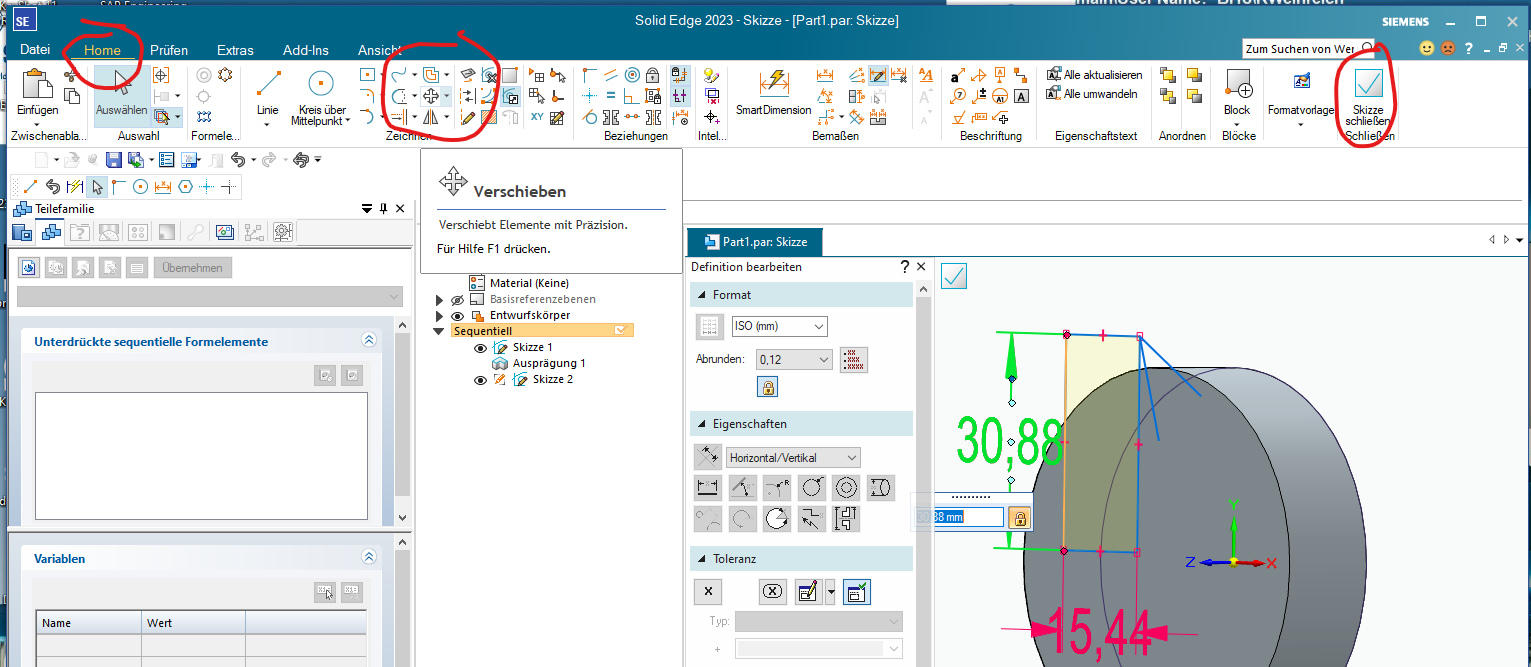Select Ausprägung 1 in the feature tree
The width and height of the screenshot is (1531, 667).
(549, 364)
